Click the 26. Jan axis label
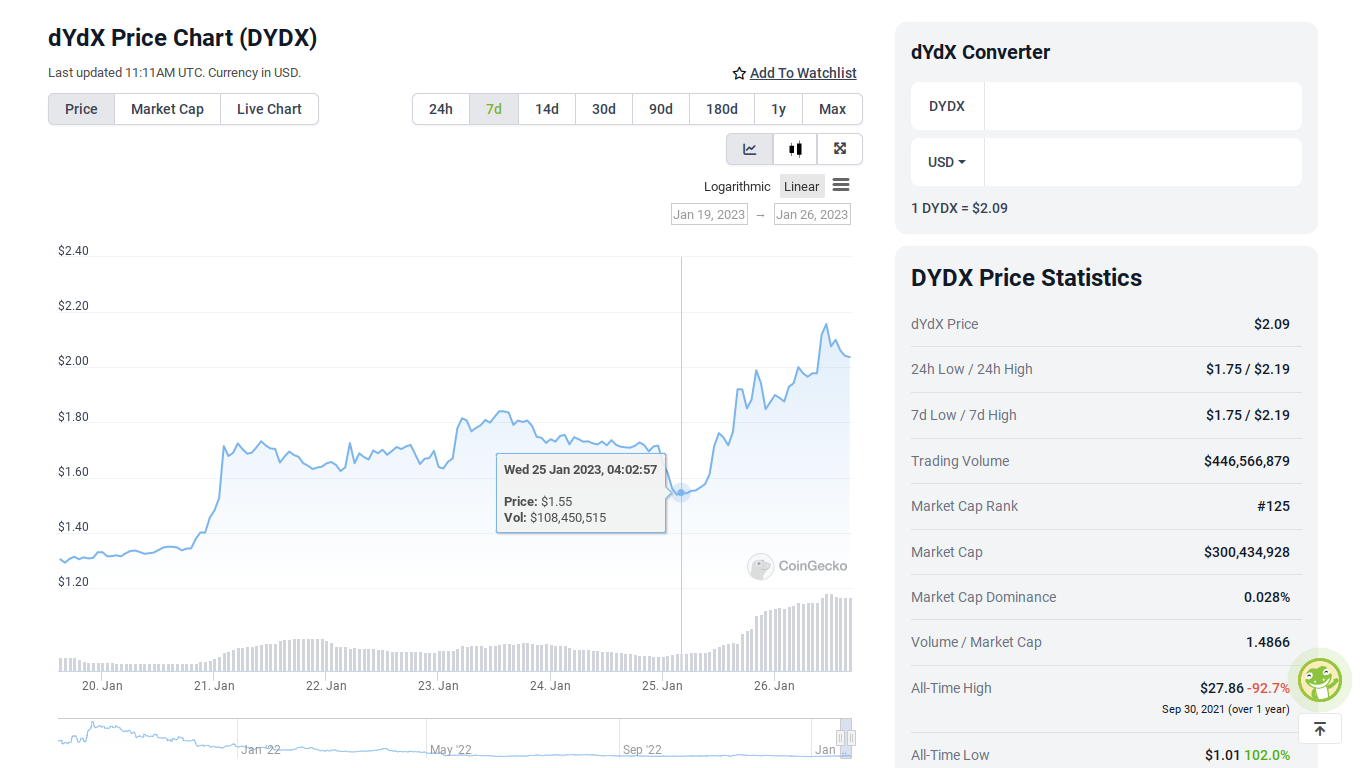 [x=774, y=686]
